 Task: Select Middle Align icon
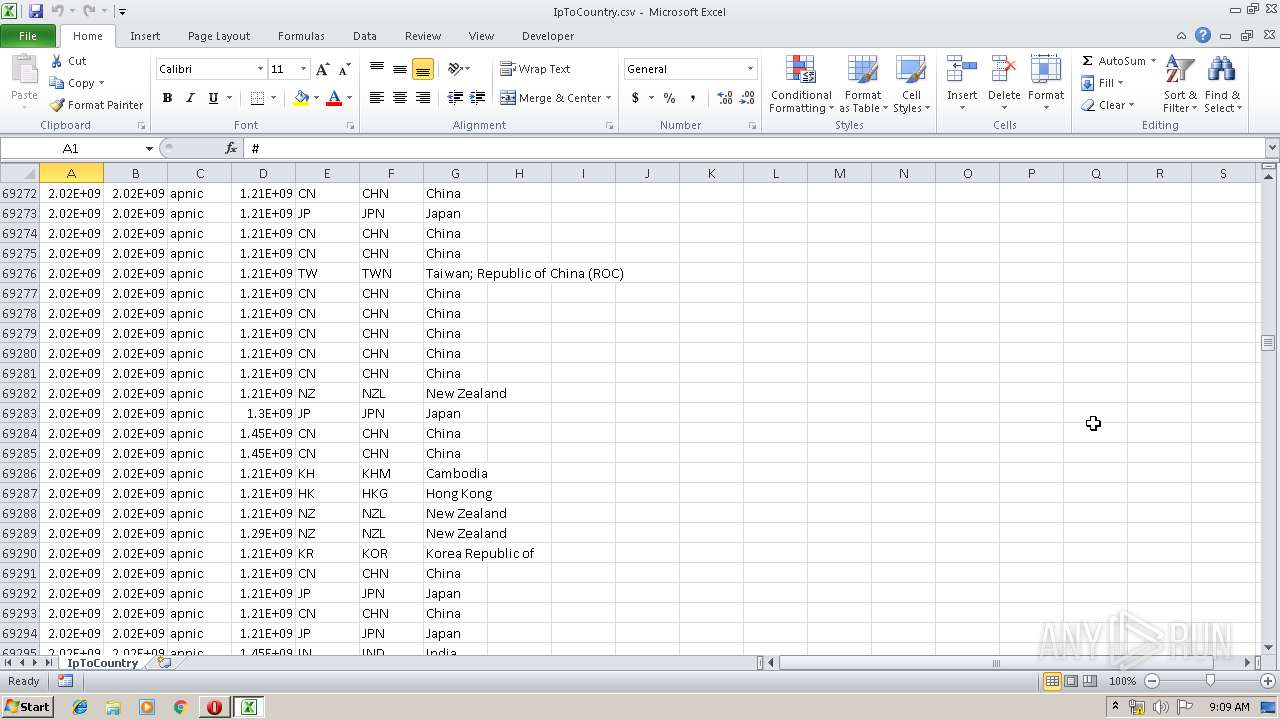click(400, 69)
